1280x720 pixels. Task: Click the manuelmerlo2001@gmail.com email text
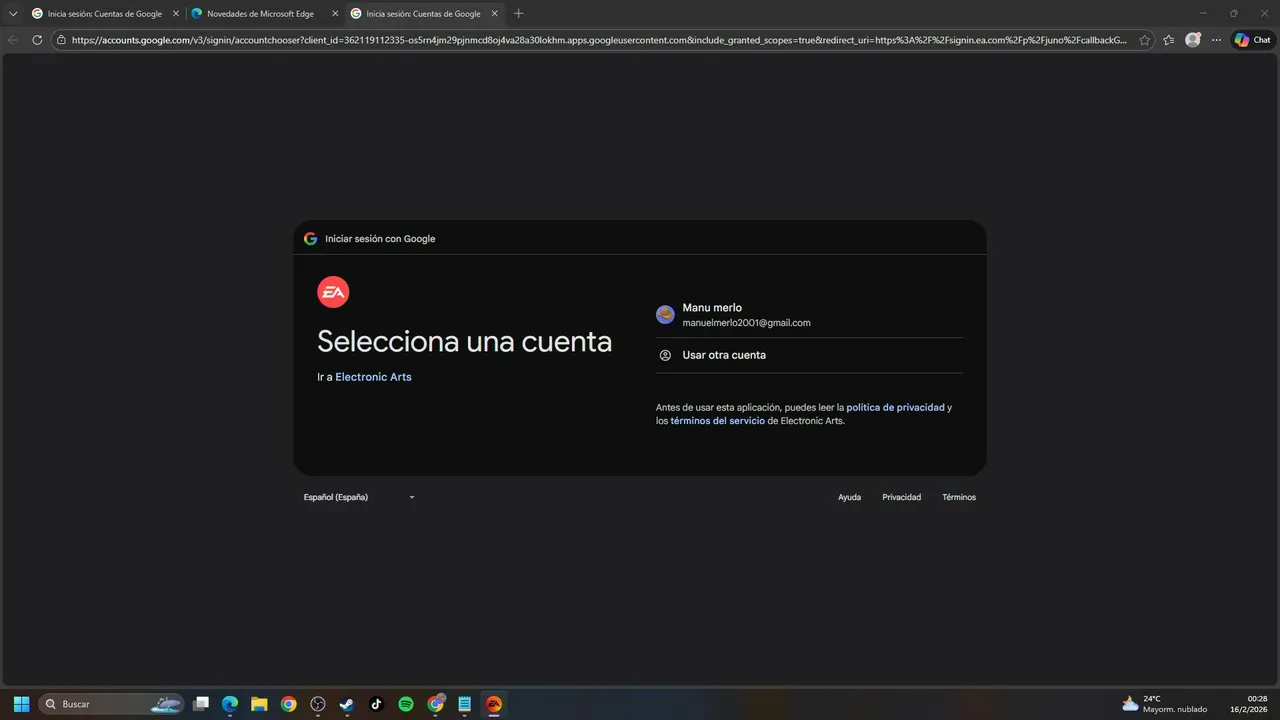coord(746,323)
